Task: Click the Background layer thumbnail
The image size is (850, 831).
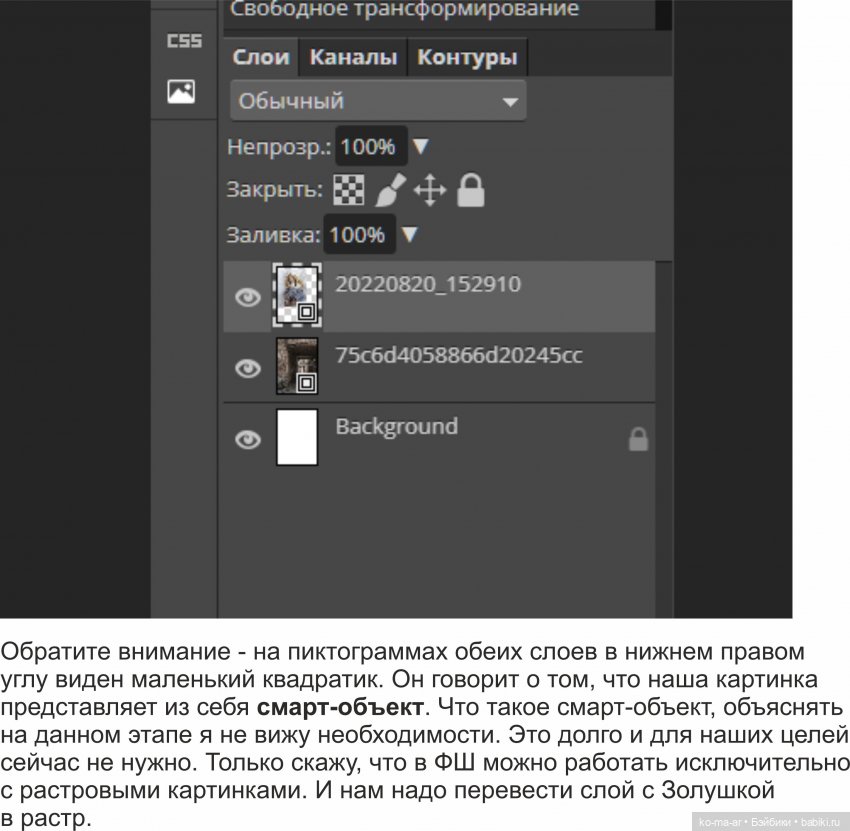Action: [x=295, y=436]
